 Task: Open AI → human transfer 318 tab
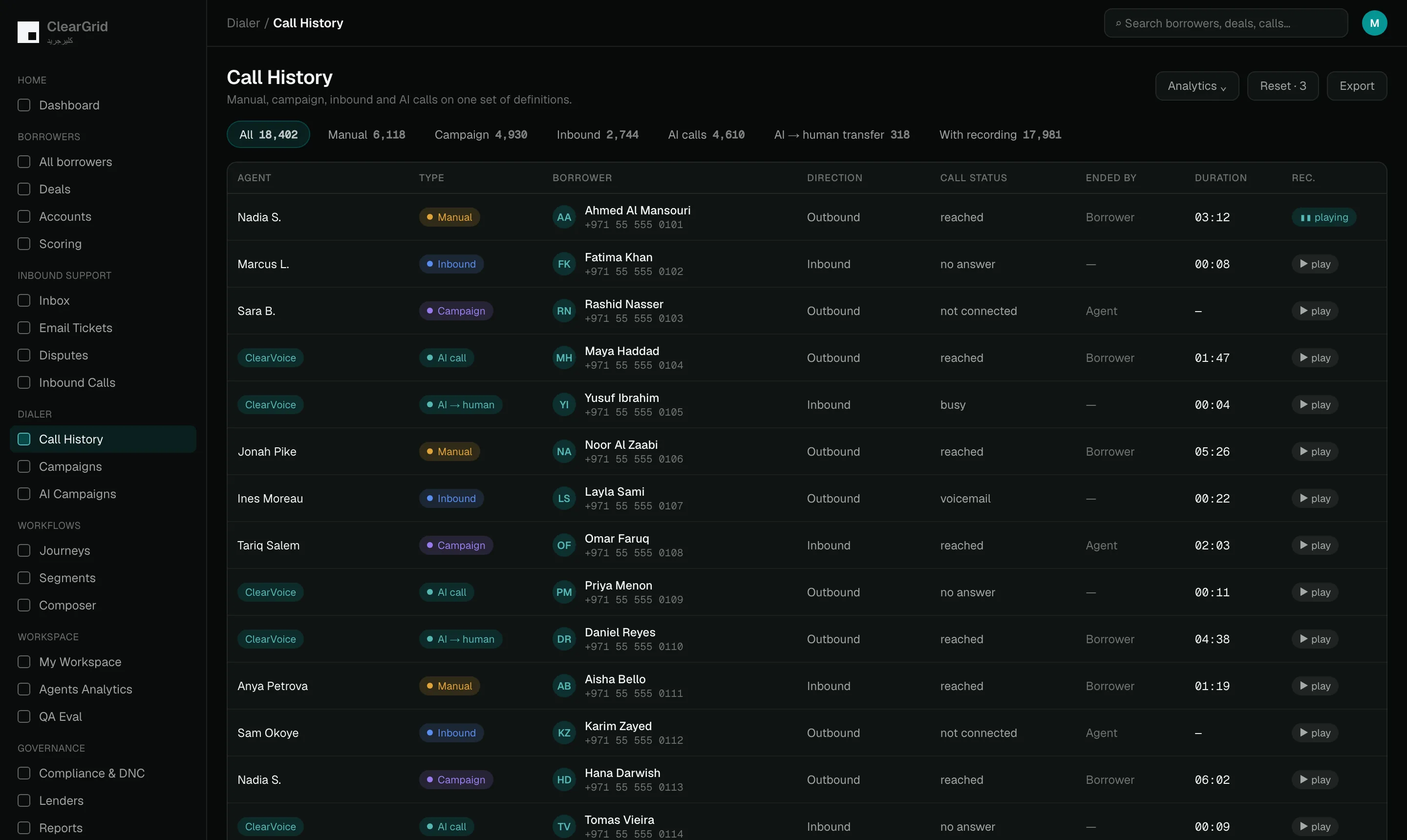click(x=841, y=135)
